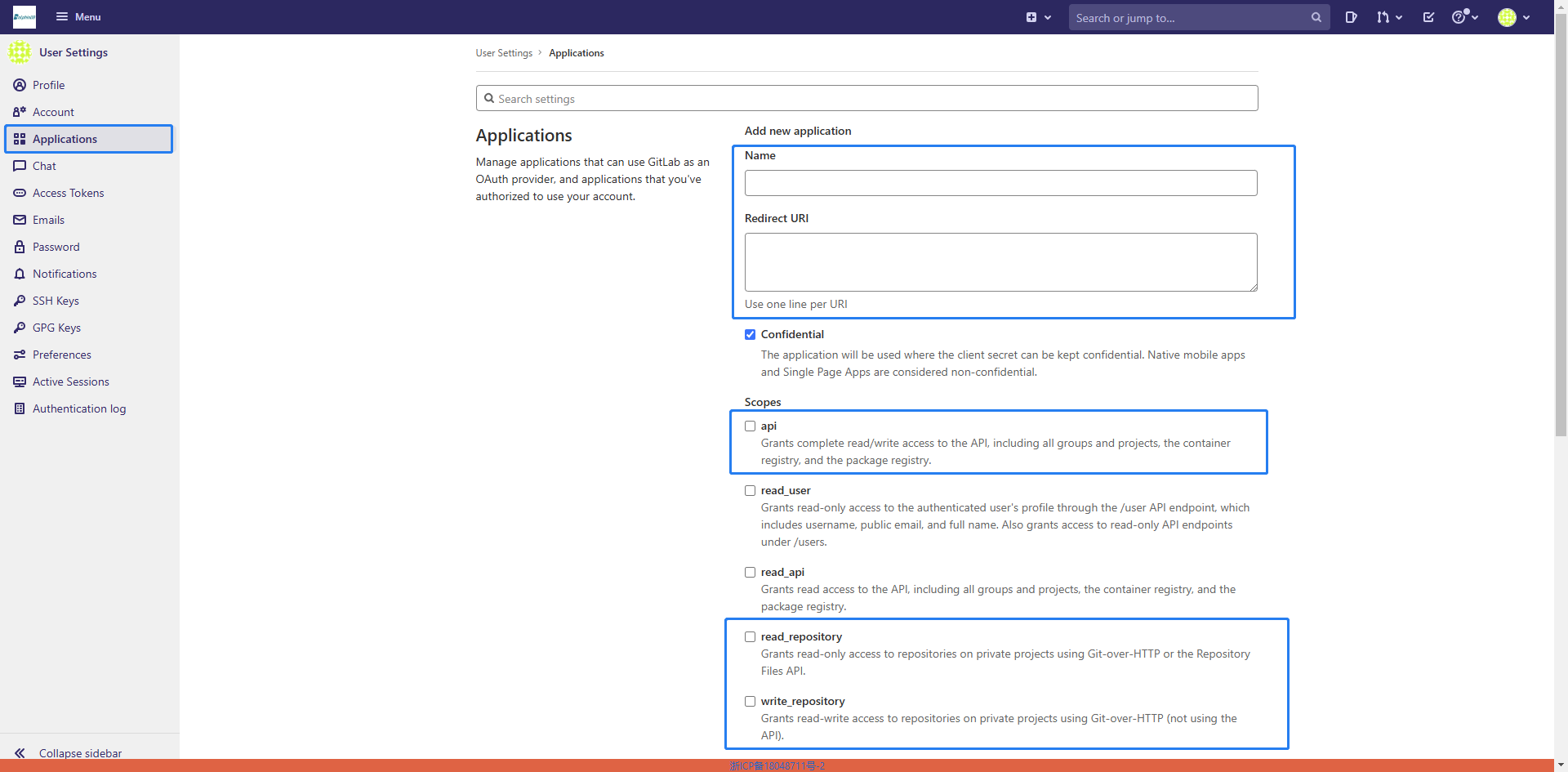Image resolution: width=1568 pixels, height=772 pixels.
Task: Click the search magnifier icon in top bar
Action: pyautogui.click(x=1316, y=17)
